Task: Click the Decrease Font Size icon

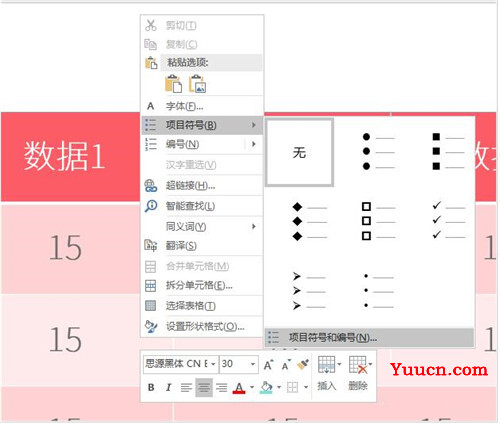Action: tap(286, 365)
